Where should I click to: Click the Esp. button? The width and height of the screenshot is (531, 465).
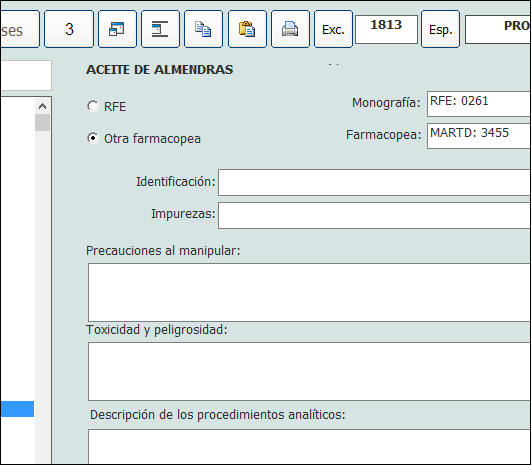pyautogui.click(x=440, y=29)
